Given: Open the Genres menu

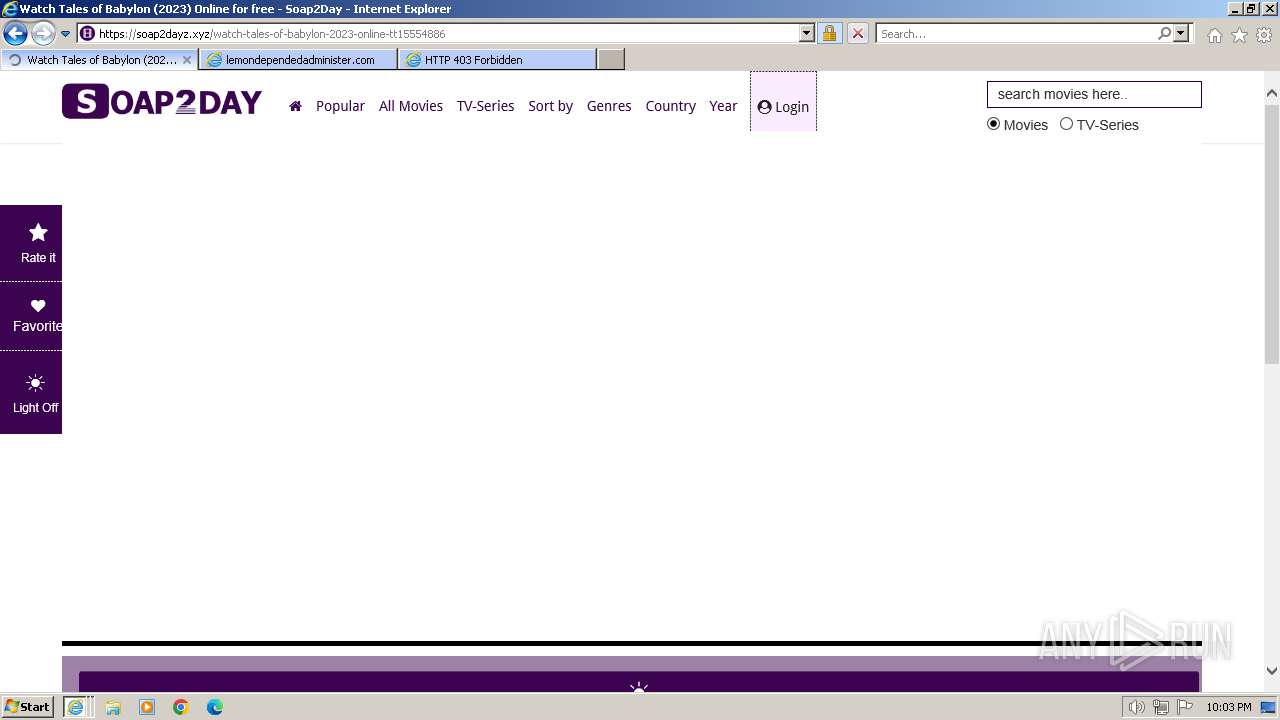Looking at the screenshot, I should (609, 106).
